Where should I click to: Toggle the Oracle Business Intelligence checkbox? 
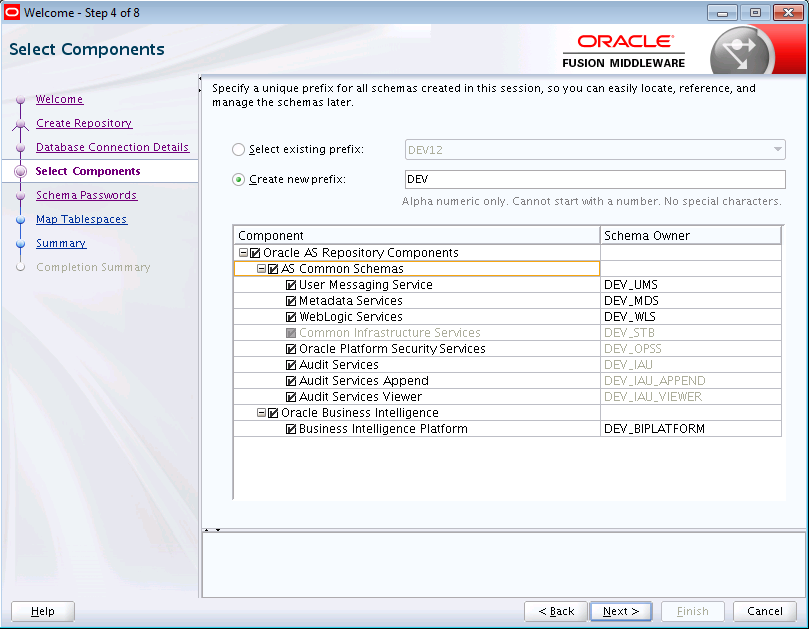pyautogui.click(x=273, y=413)
